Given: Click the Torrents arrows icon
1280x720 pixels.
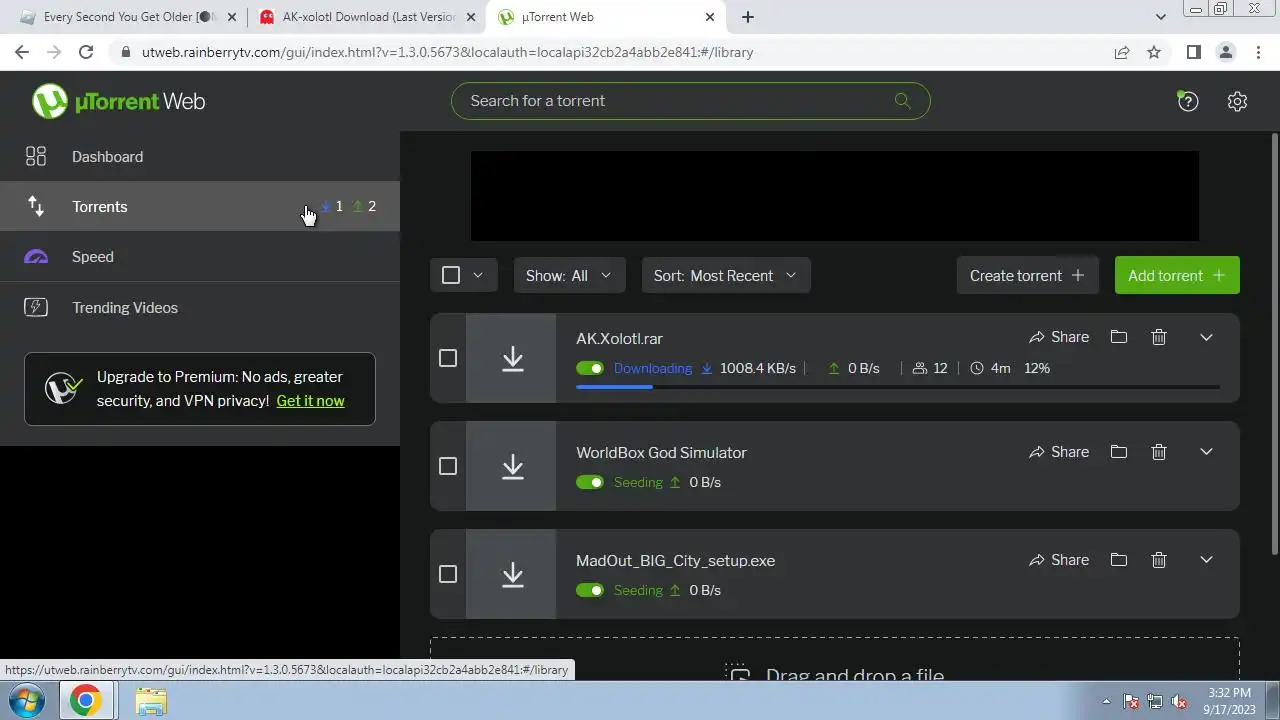Looking at the screenshot, I should click(36, 206).
